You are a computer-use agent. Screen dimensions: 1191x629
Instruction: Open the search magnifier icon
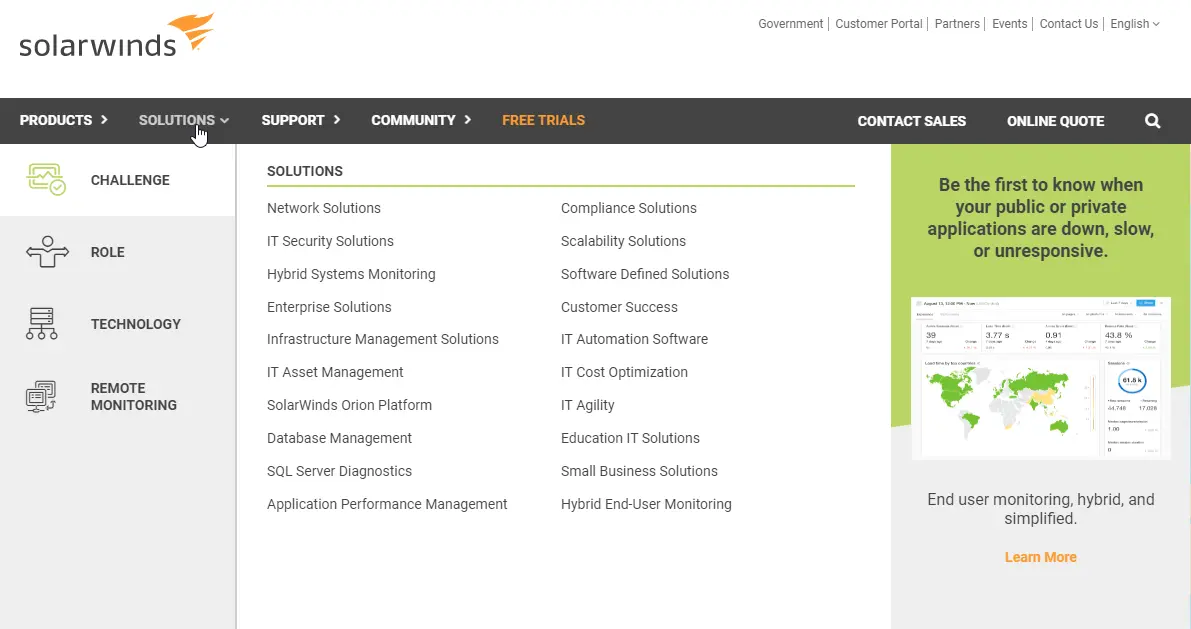click(x=1152, y=121)
